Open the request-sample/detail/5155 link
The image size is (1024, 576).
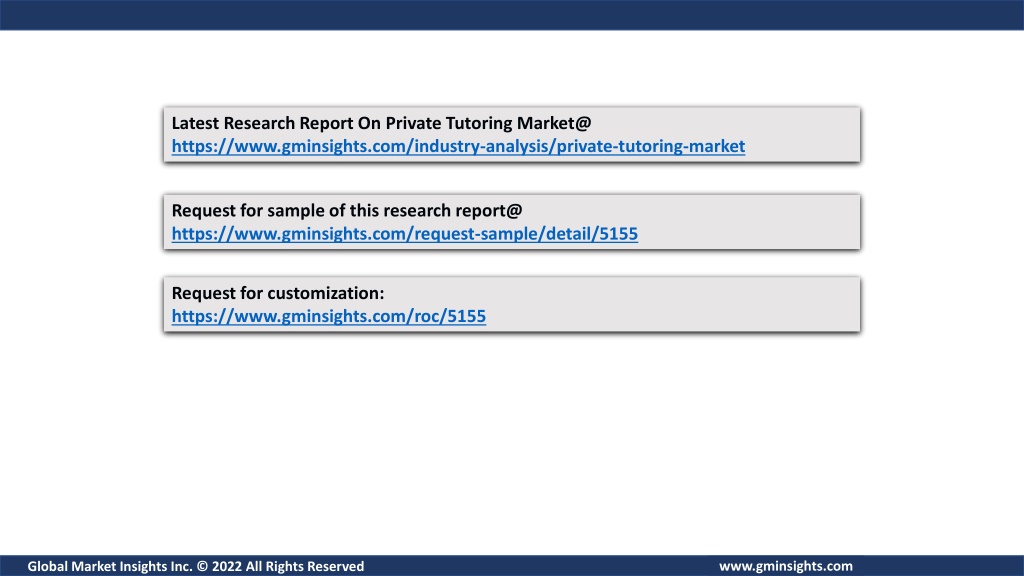[404, 234]
